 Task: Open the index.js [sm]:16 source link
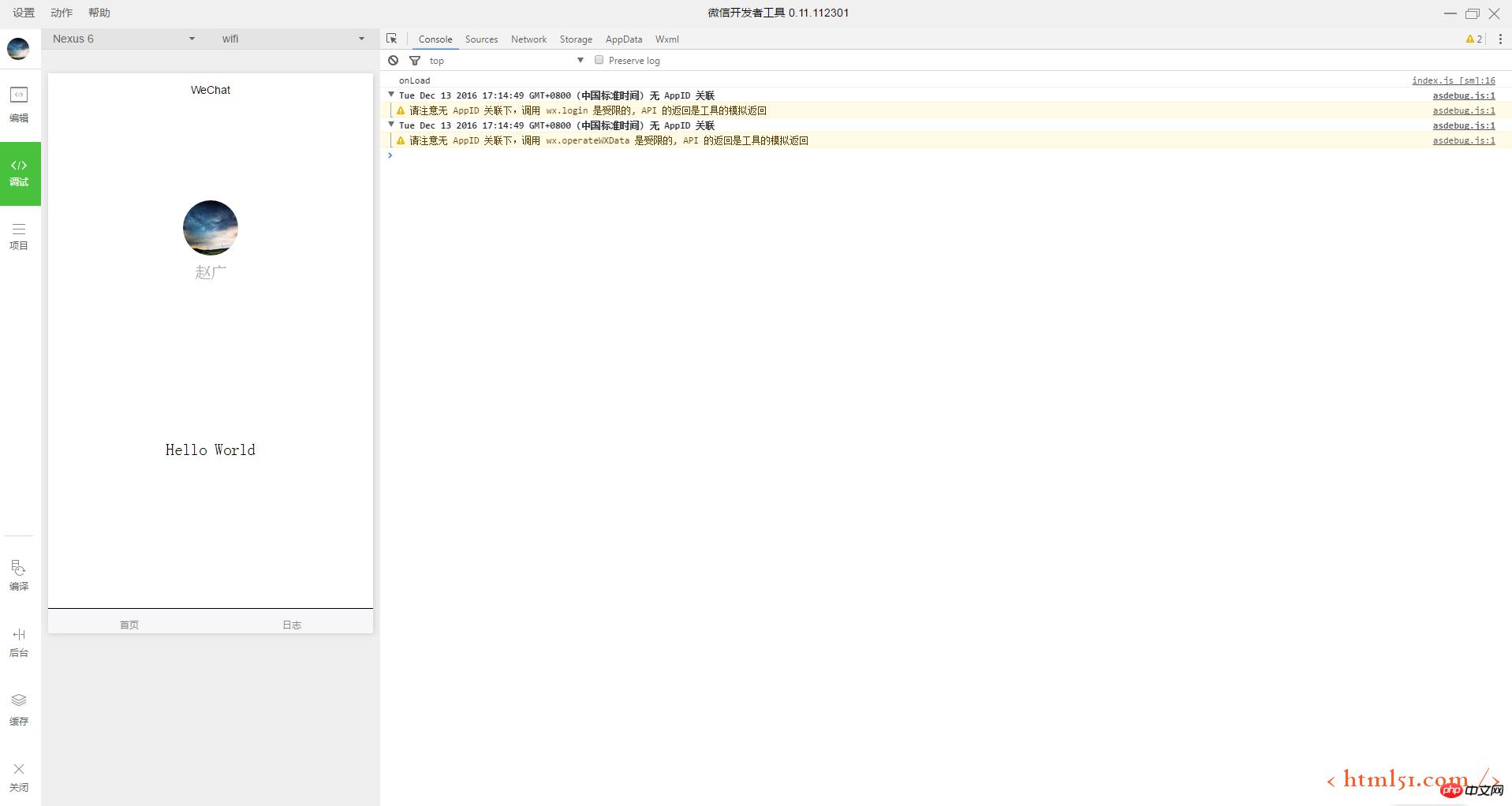(x=1453, y=80)
